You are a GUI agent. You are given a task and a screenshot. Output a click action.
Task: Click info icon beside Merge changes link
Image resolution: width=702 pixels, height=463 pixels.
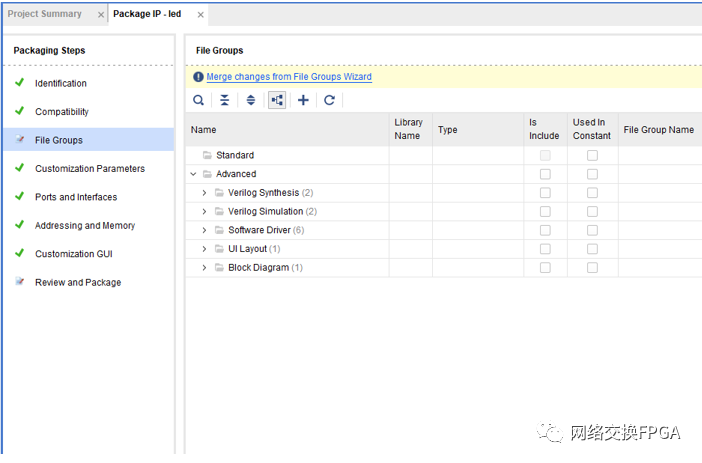click(x=198, y=77)
